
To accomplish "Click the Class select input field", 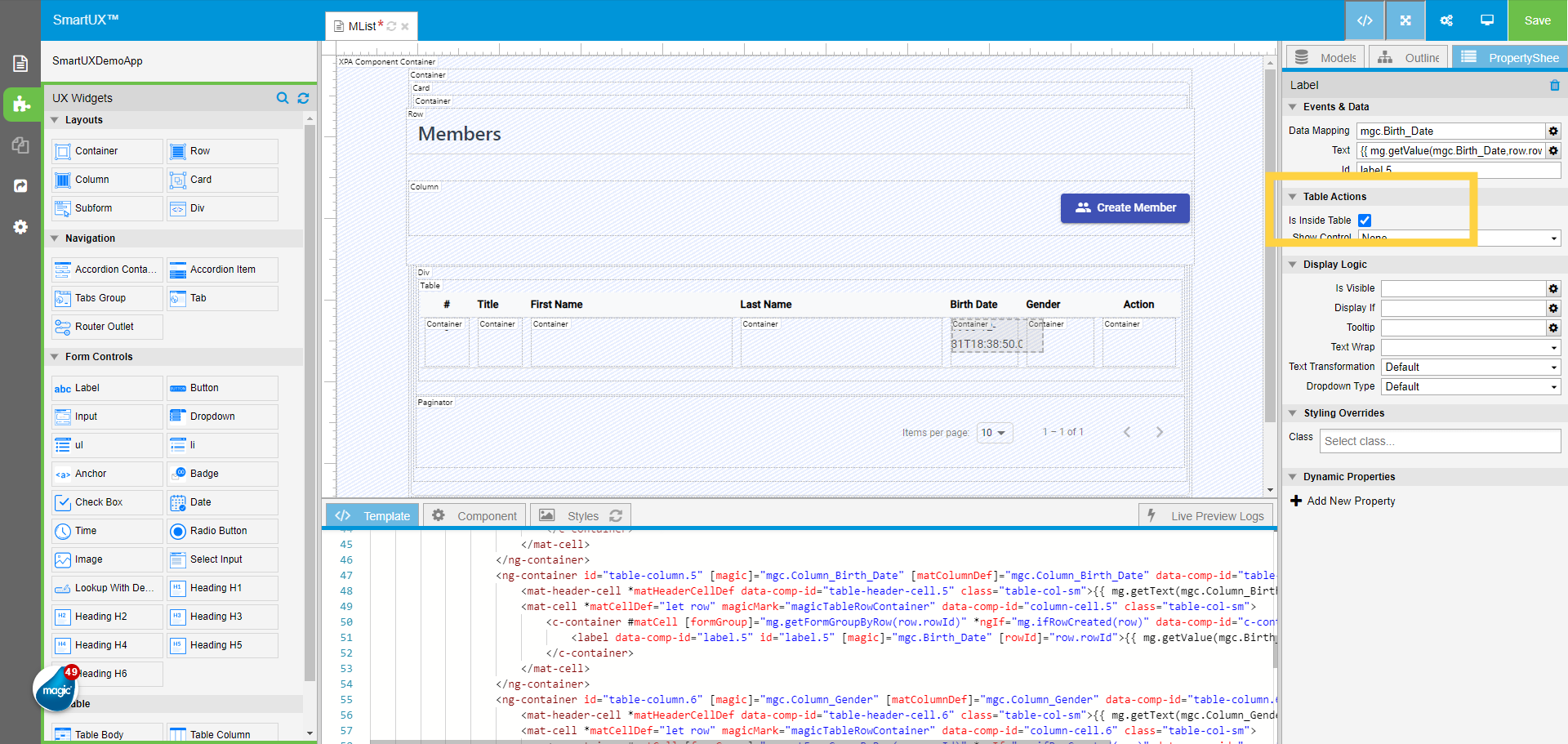I will [1440, 441].
